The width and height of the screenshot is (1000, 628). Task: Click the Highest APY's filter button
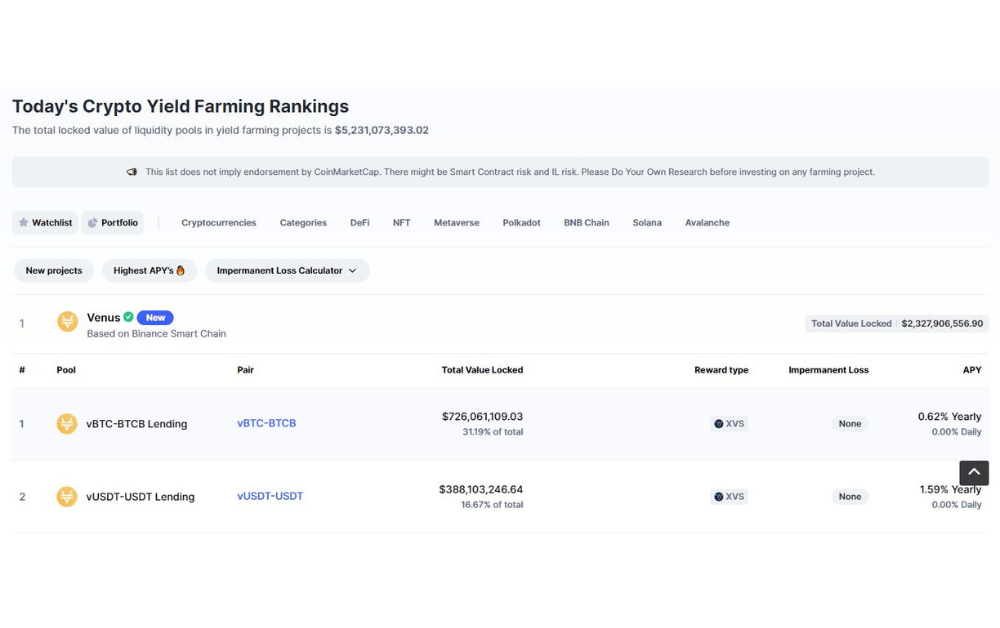[149, 270]
